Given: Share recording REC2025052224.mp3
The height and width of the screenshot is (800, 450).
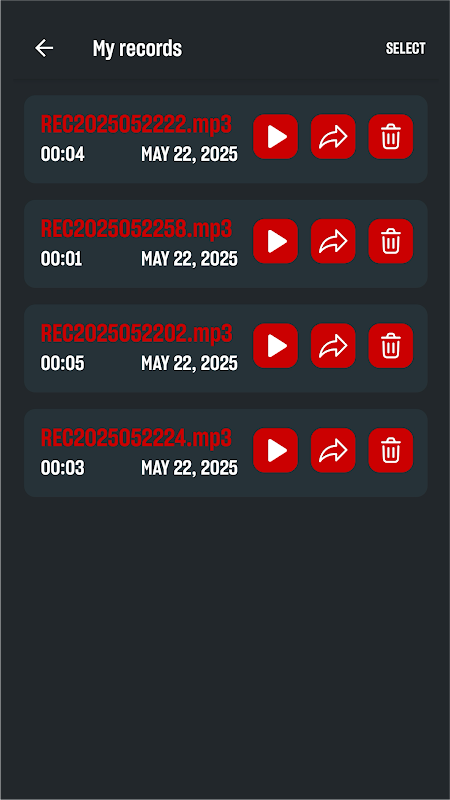Looking at the screenshot, I should (333, 451).
